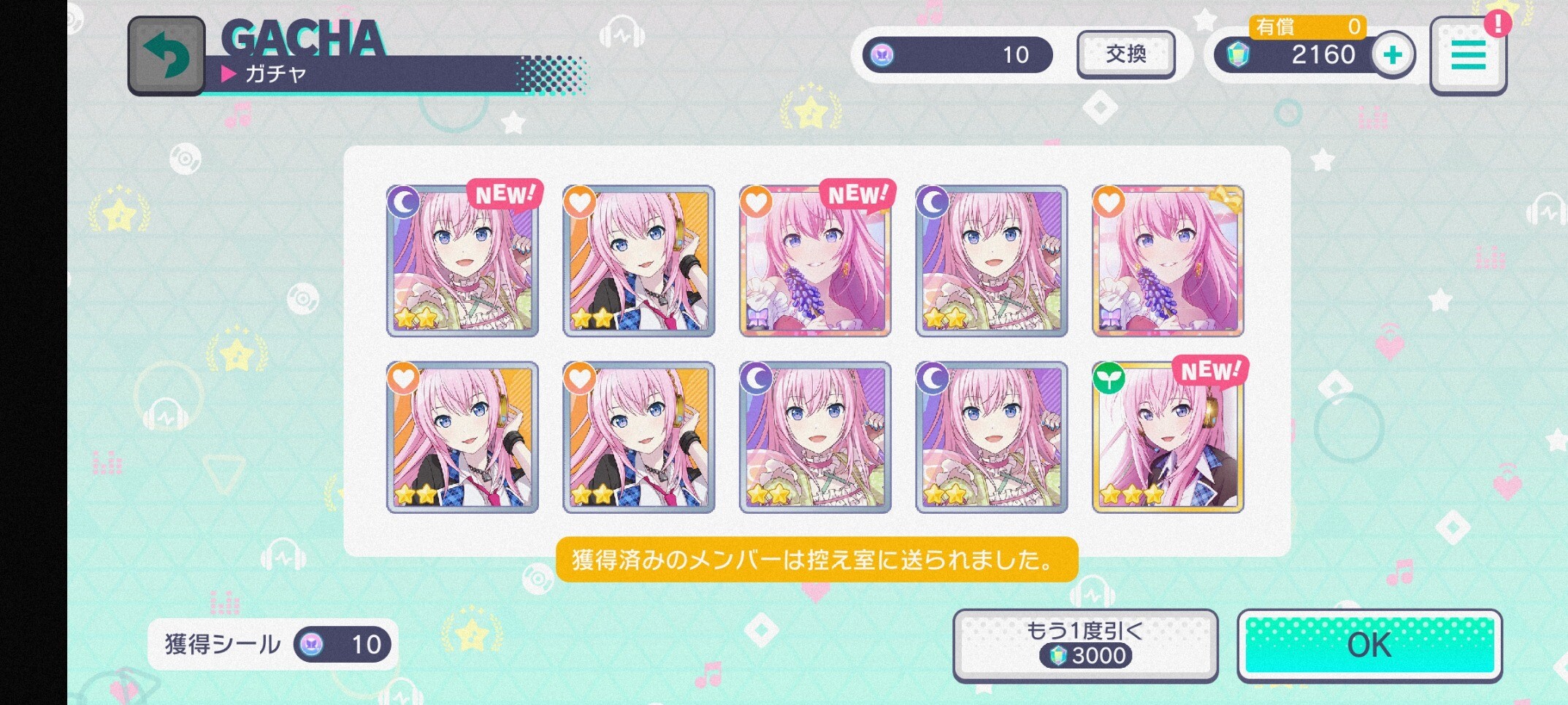The image size is (1568, 705).
Task: Tap the yellow 獲得済みのメンバー notice banner
Action: point(816,560)
